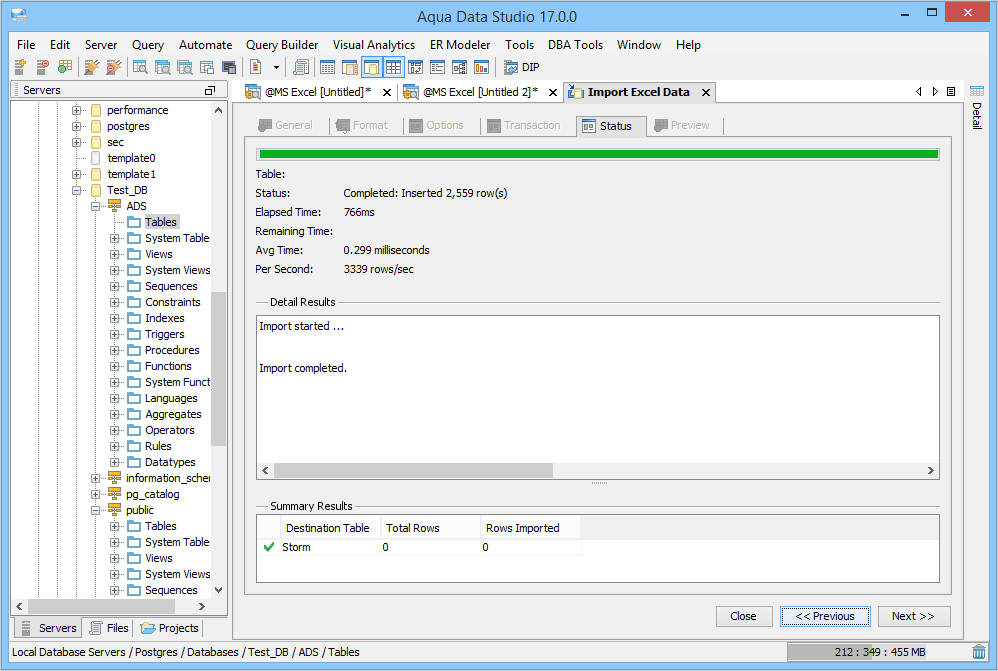Close the @MS Excel [Untitled 2] tab

click(x=553, y=93)
